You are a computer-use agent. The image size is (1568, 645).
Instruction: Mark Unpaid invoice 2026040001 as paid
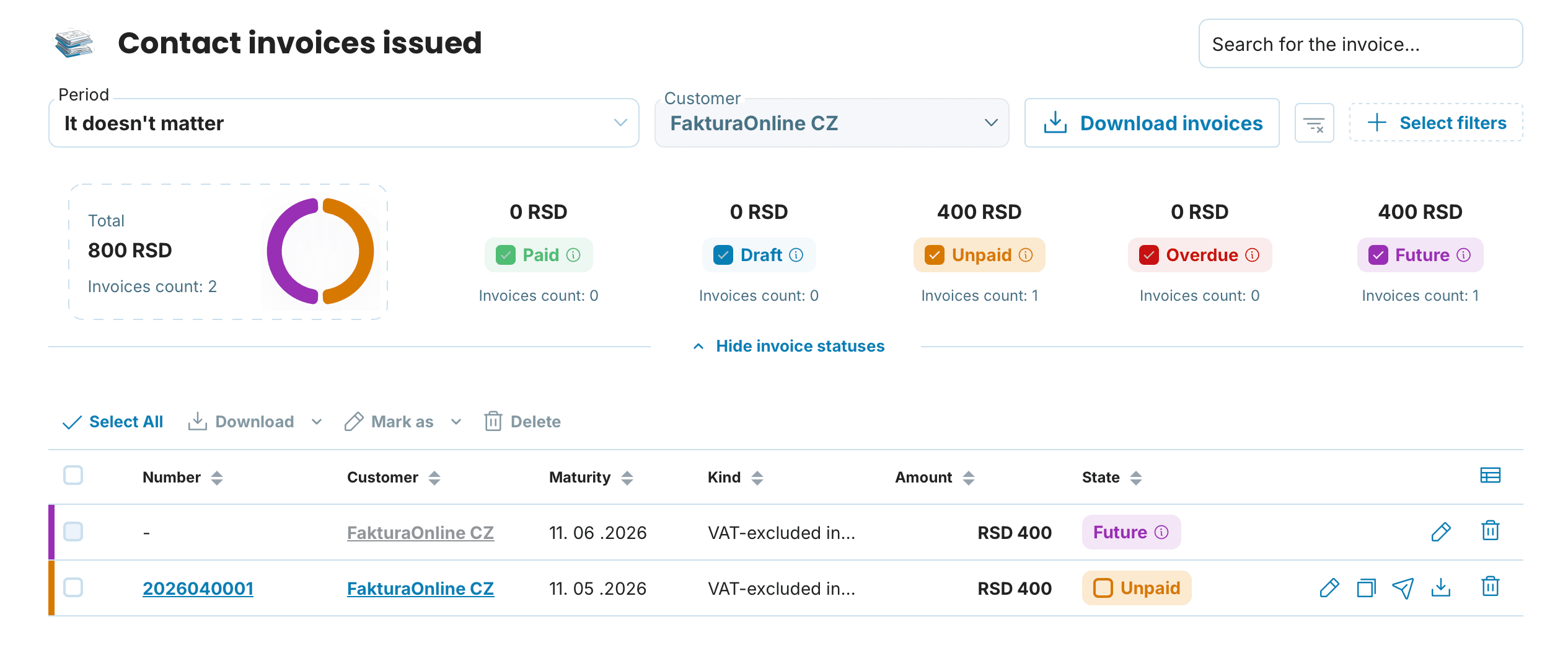[x=1103, y=588]
